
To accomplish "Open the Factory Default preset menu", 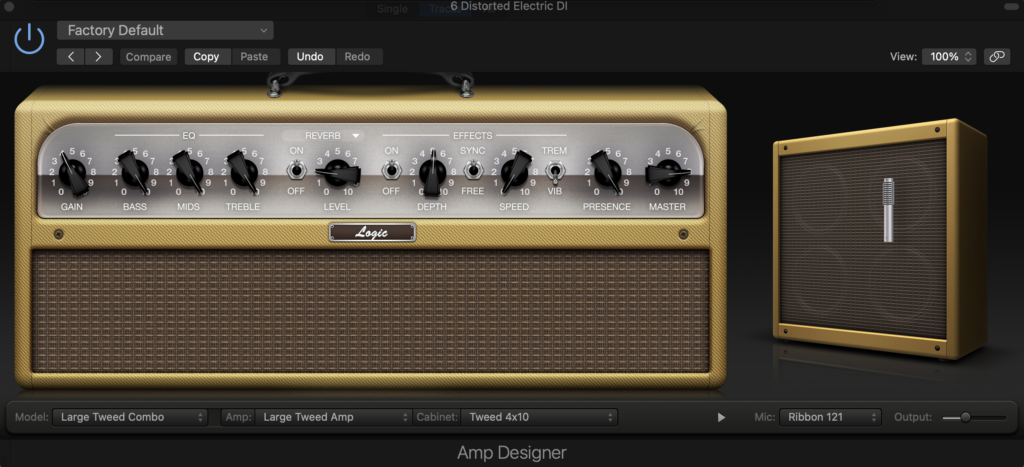I will coord(165,30).
